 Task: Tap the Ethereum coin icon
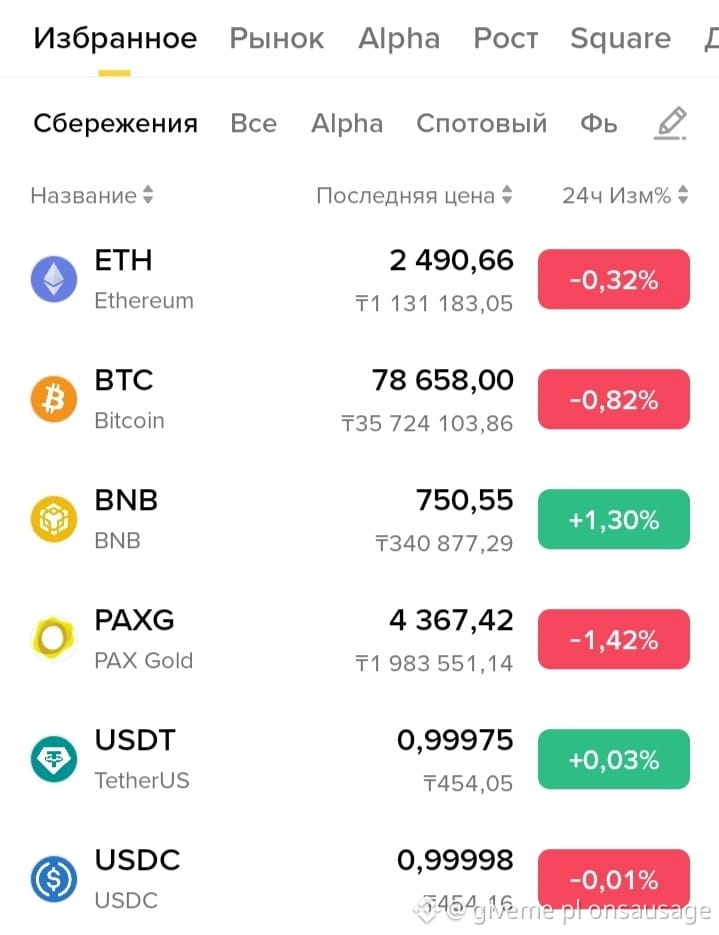(x=54, y=279)
